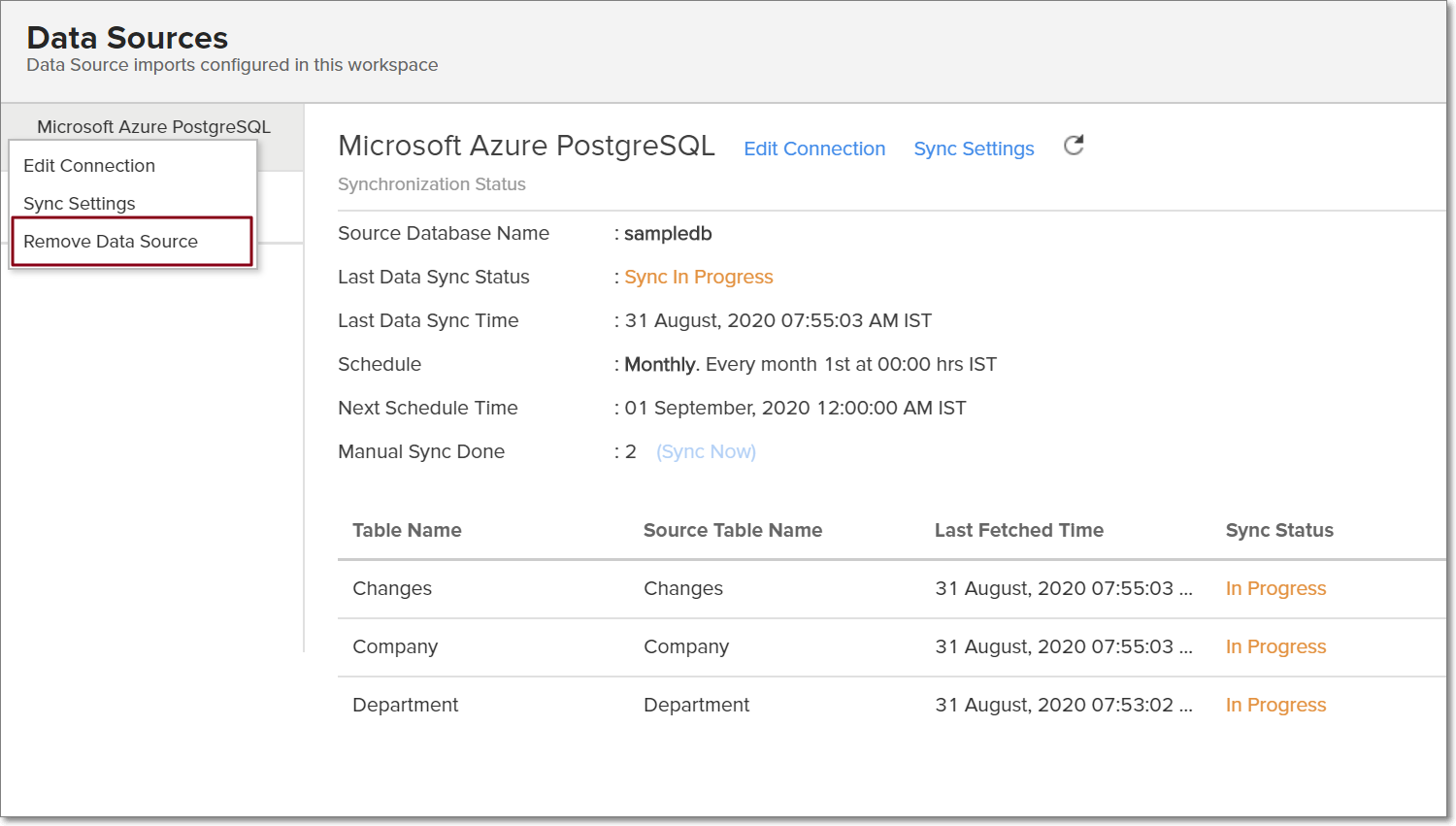Select the Company table row
1456x826 pixels.
(395, 646)
